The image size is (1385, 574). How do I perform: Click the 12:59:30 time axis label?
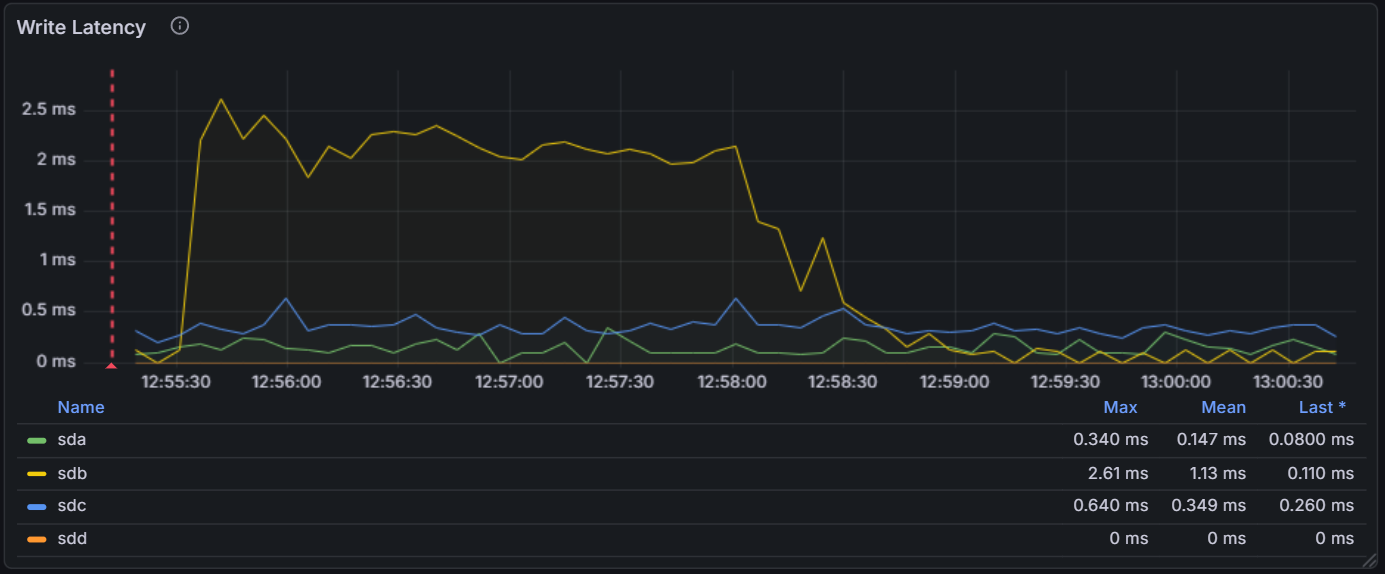pos(1066,382)
